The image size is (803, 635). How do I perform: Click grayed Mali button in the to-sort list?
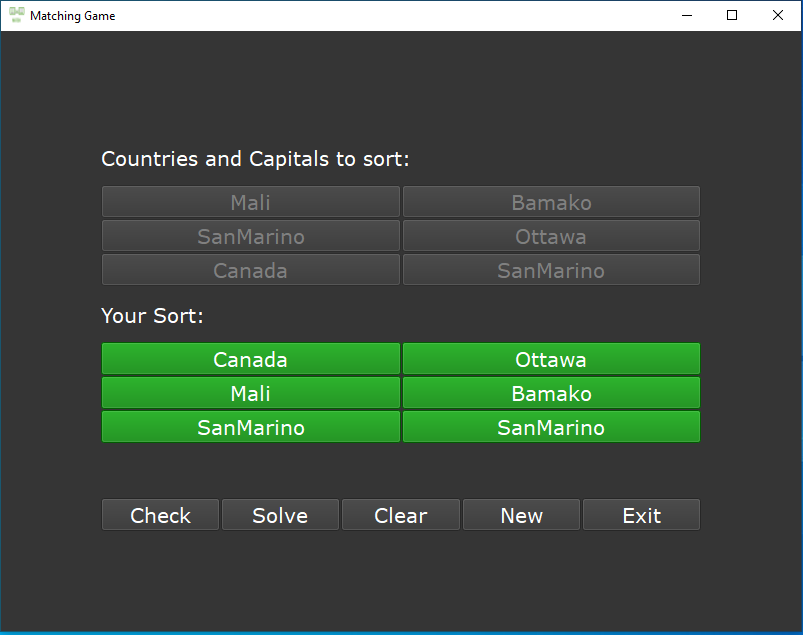click(250, 202)
